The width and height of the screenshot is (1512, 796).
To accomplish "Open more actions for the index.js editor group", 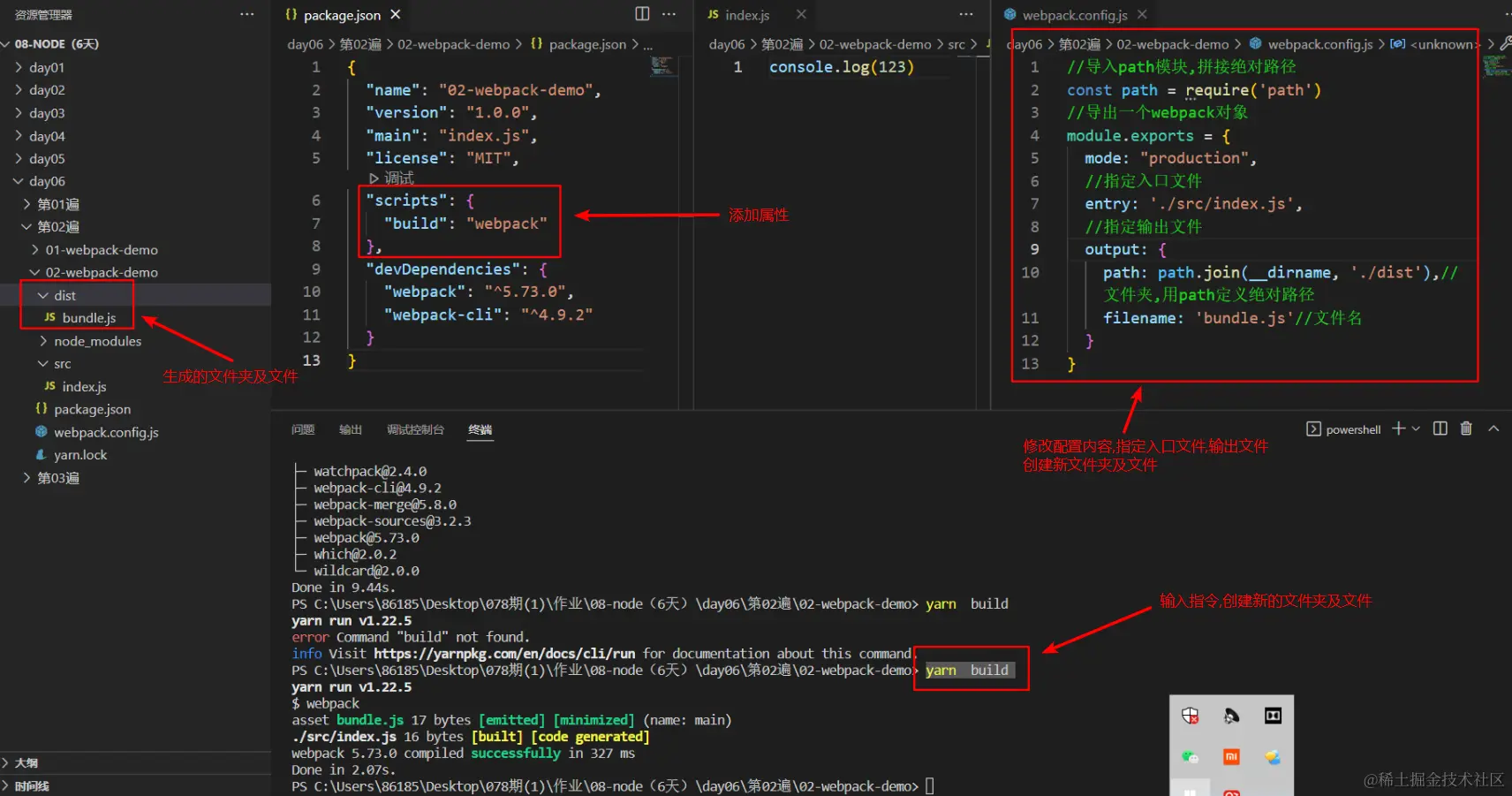I will (x=966, y=14).
